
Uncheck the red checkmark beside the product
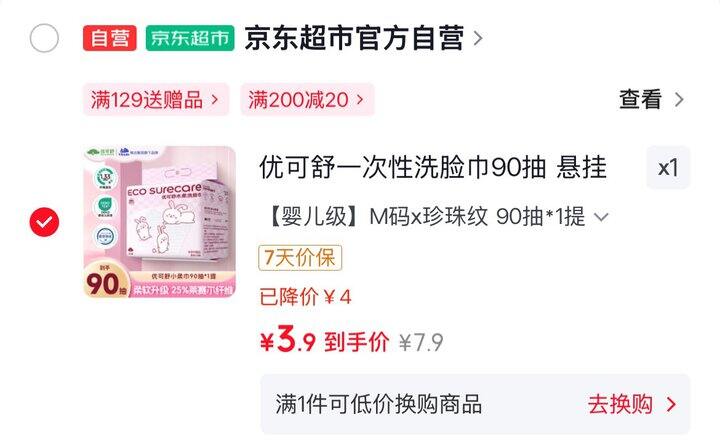(x=44, y=222)
